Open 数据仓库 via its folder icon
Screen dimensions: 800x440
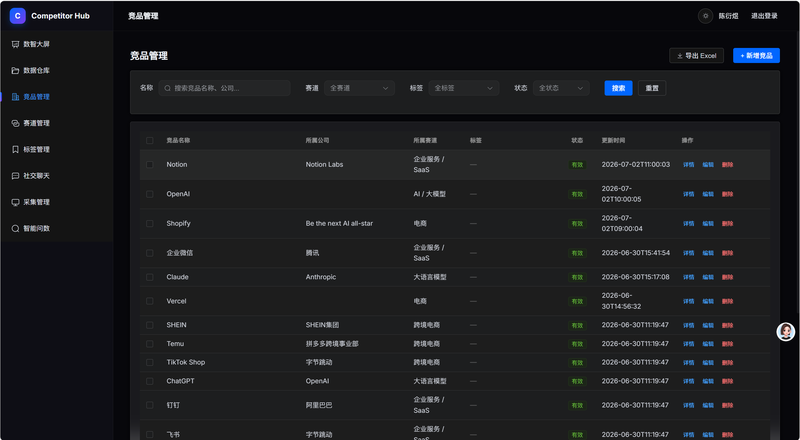(x=15, y=70)
